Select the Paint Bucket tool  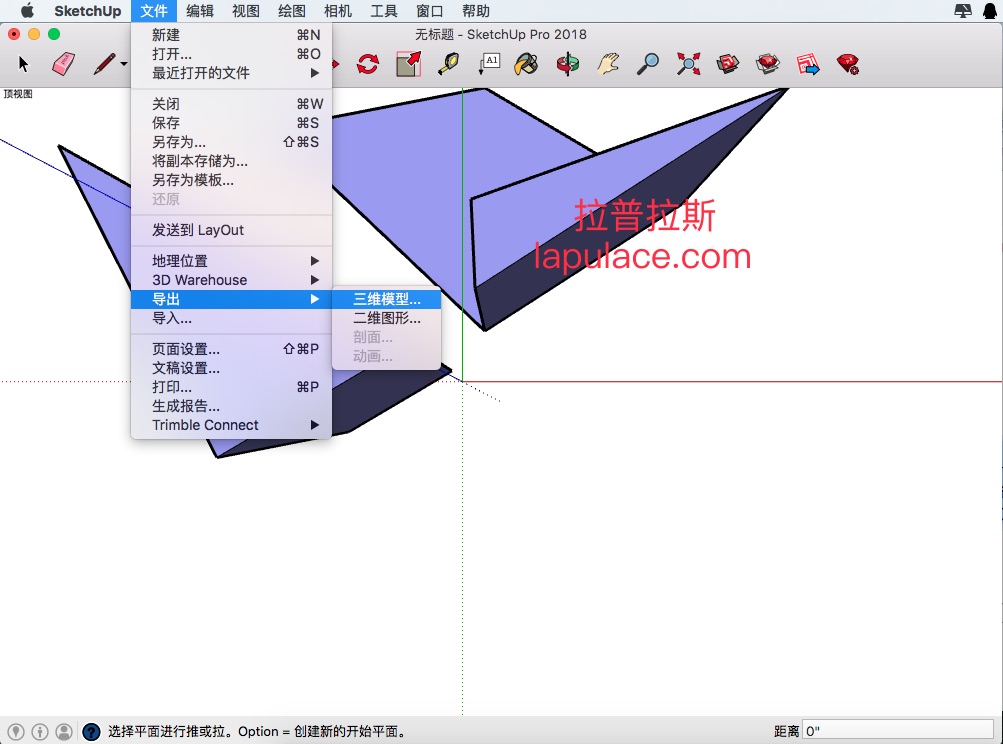pyautogui.click(x=526, y=64)
